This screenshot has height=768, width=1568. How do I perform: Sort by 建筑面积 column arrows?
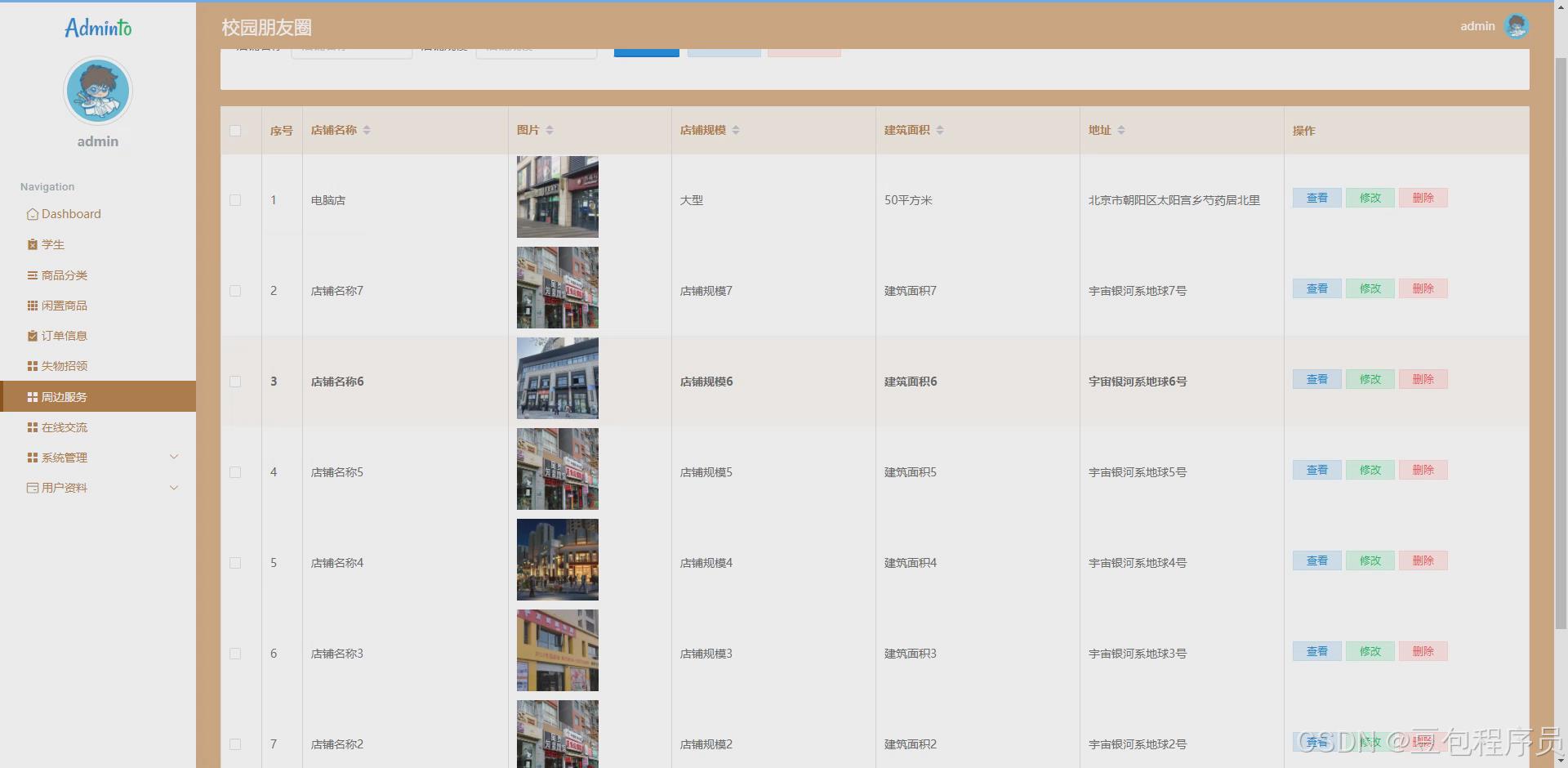coord(940,130)
